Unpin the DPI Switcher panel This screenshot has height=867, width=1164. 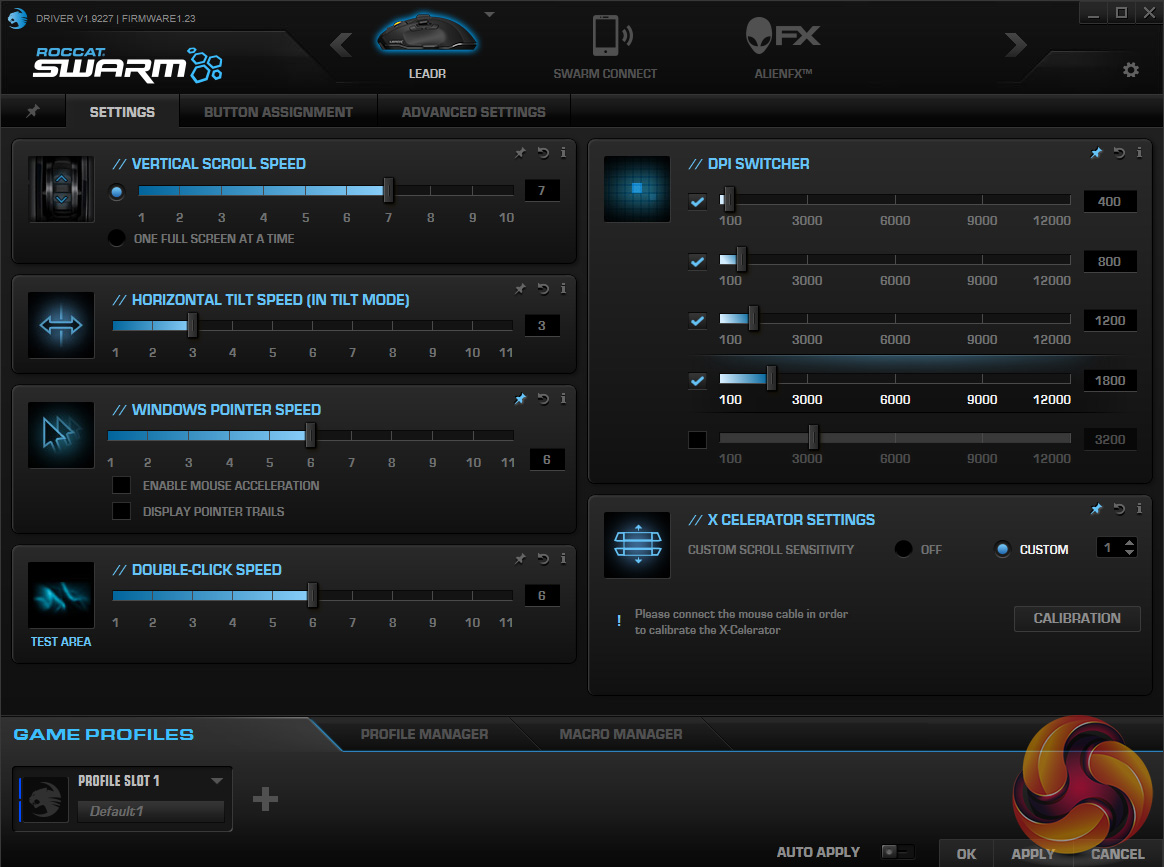1096,153
